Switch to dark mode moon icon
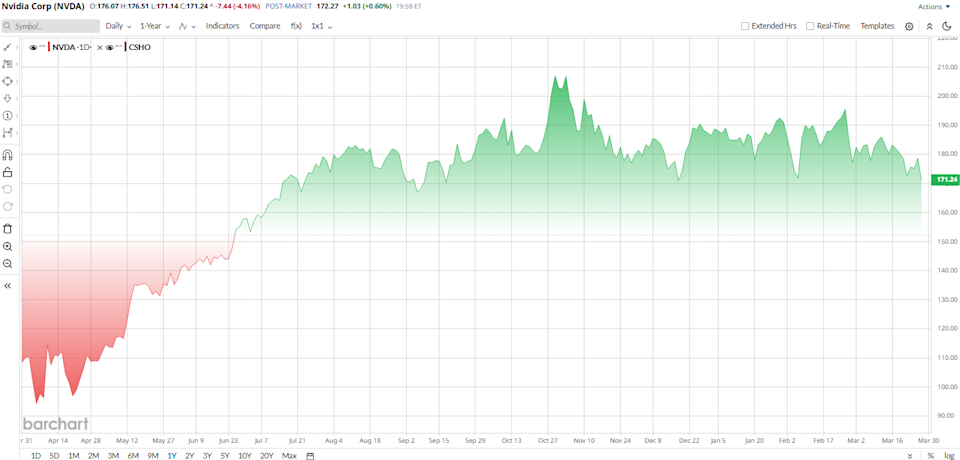This screenshot has width=960, height=460. pyautogui.click(x=946, y=26)
